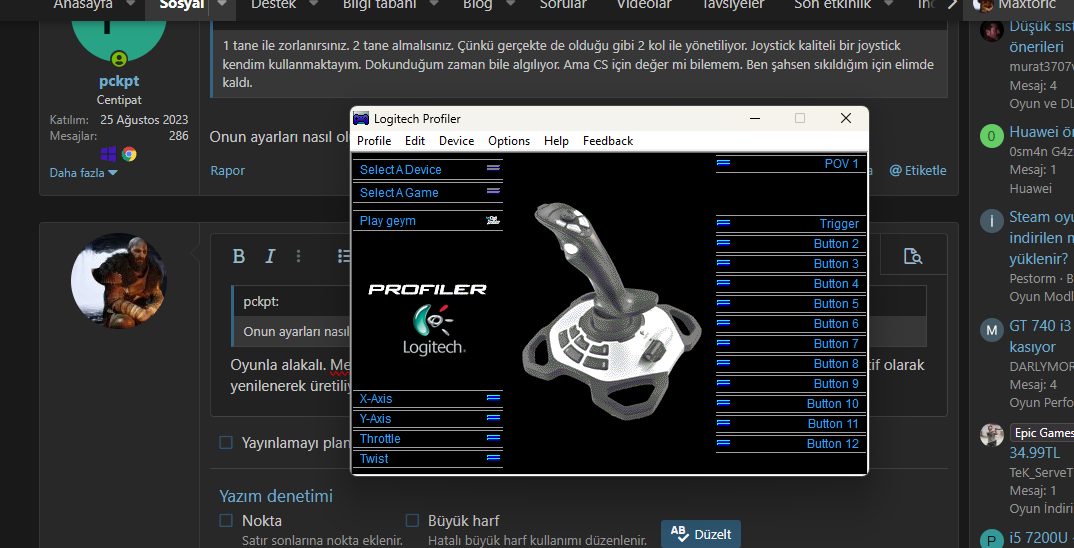The height and width of the screenshot is (548, 1074).
Task: Click the Button 12 label in the Profiler
Action: coord(832,444)
